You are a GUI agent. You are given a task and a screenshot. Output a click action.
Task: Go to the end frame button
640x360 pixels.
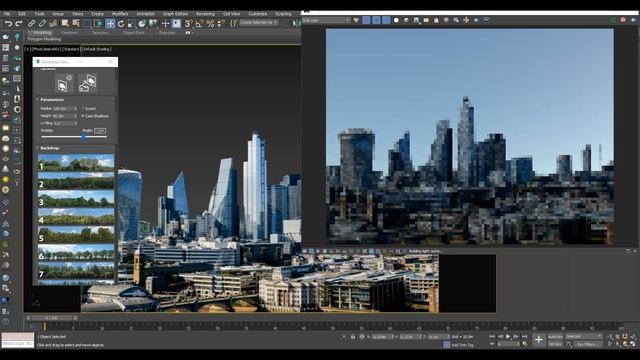[x=524, y=337]
